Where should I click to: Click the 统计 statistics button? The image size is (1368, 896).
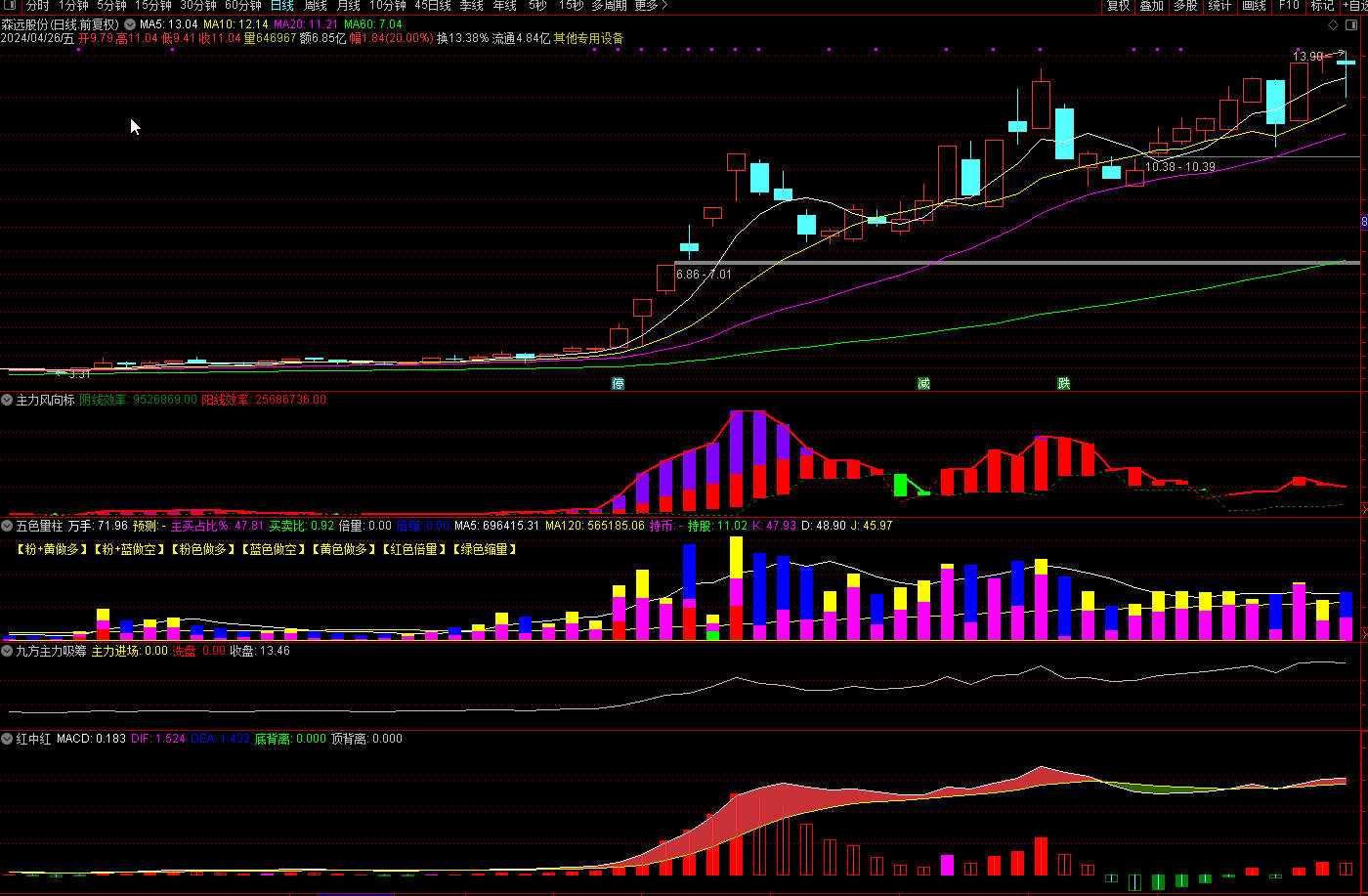(x=1219, y=6)
